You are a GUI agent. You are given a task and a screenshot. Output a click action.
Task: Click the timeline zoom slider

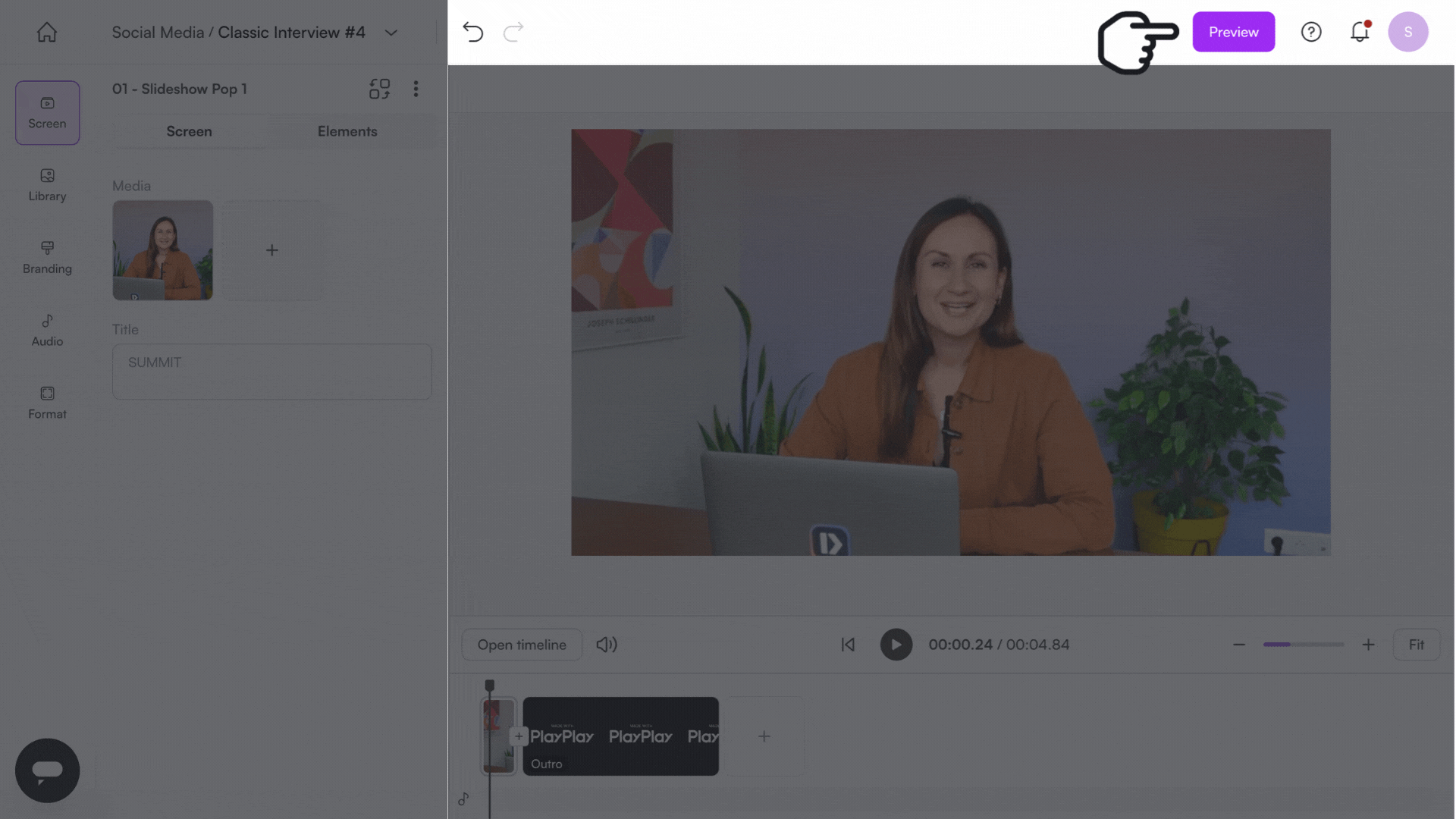(x=1303, y=645)
